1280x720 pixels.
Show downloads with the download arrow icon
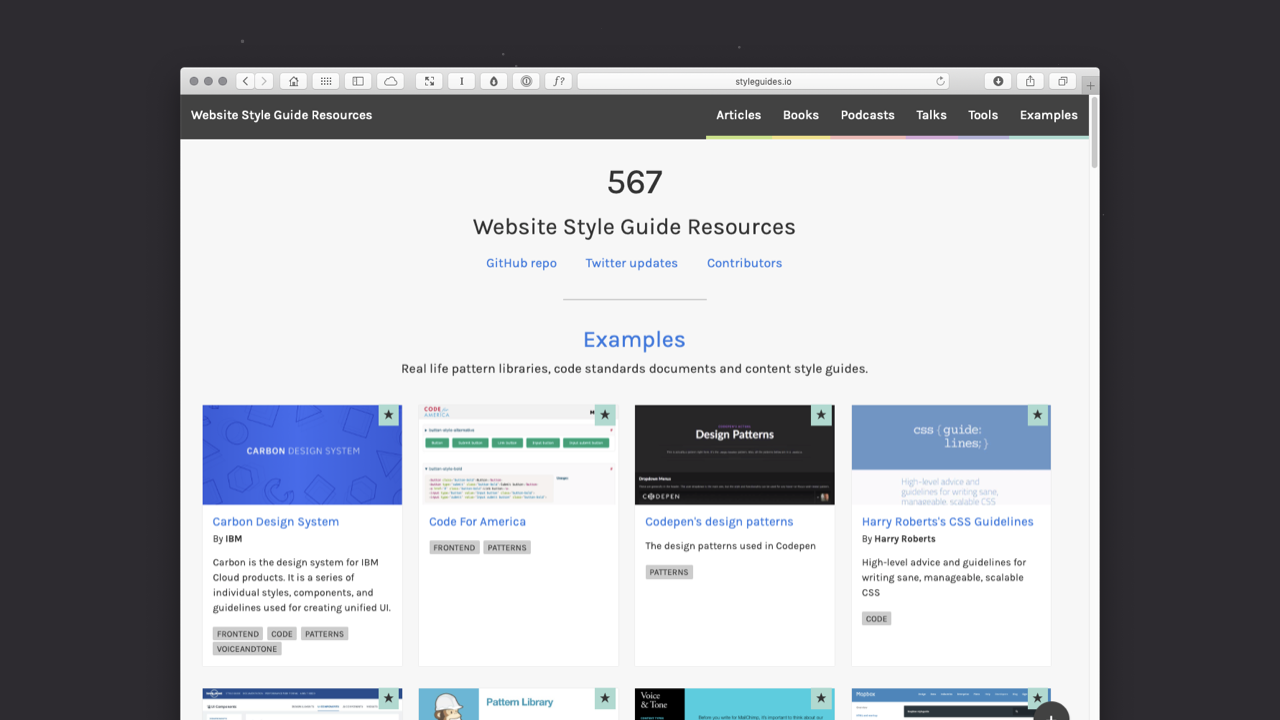pos(998,81)
